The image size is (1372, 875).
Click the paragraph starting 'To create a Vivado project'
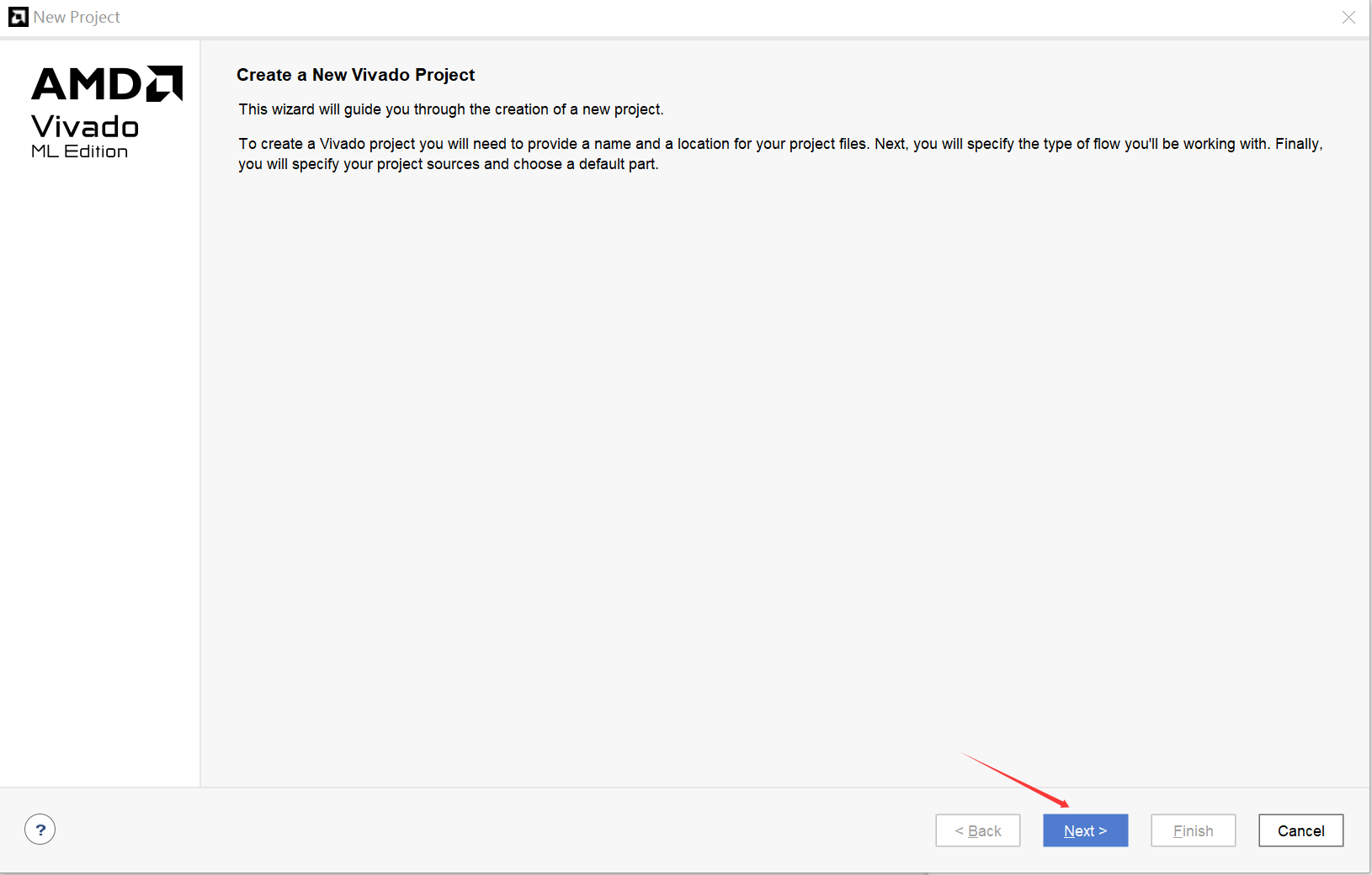(780, 154)
